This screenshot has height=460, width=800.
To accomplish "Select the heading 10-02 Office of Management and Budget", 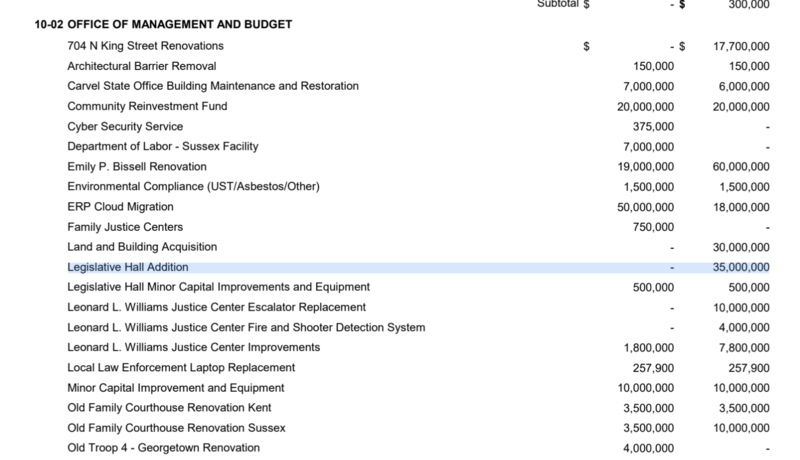I will (163, 24).
